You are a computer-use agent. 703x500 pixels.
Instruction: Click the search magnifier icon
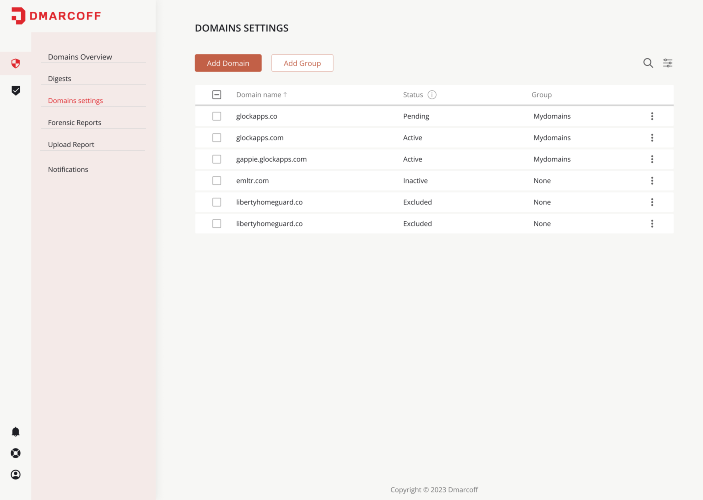(x=648, y=63)
